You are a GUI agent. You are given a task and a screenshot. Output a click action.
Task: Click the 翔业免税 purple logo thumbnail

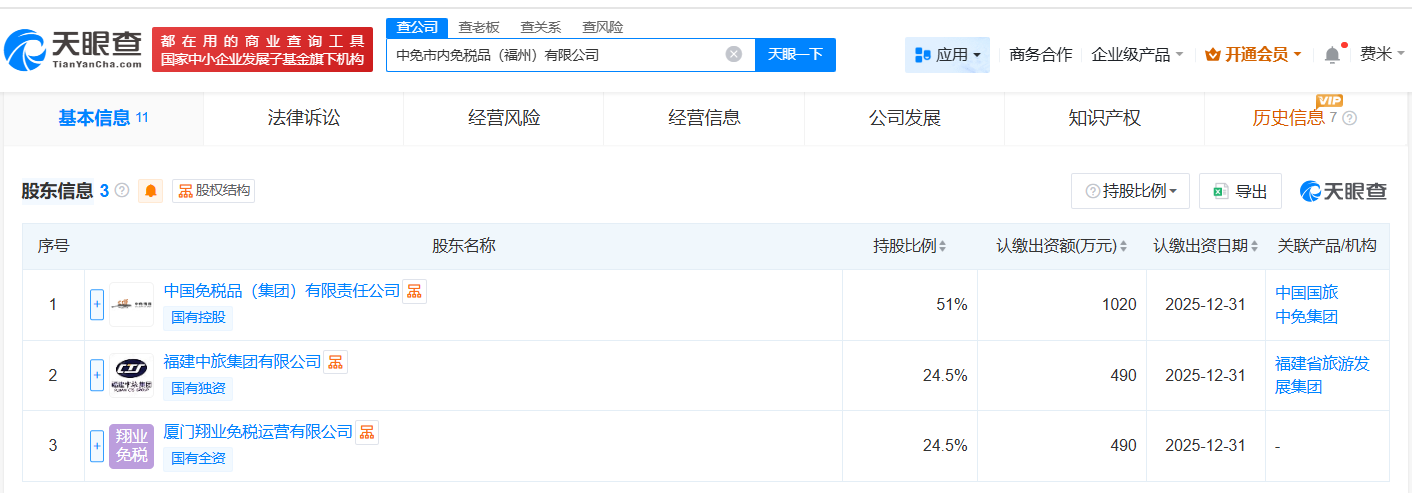(132, 446)
